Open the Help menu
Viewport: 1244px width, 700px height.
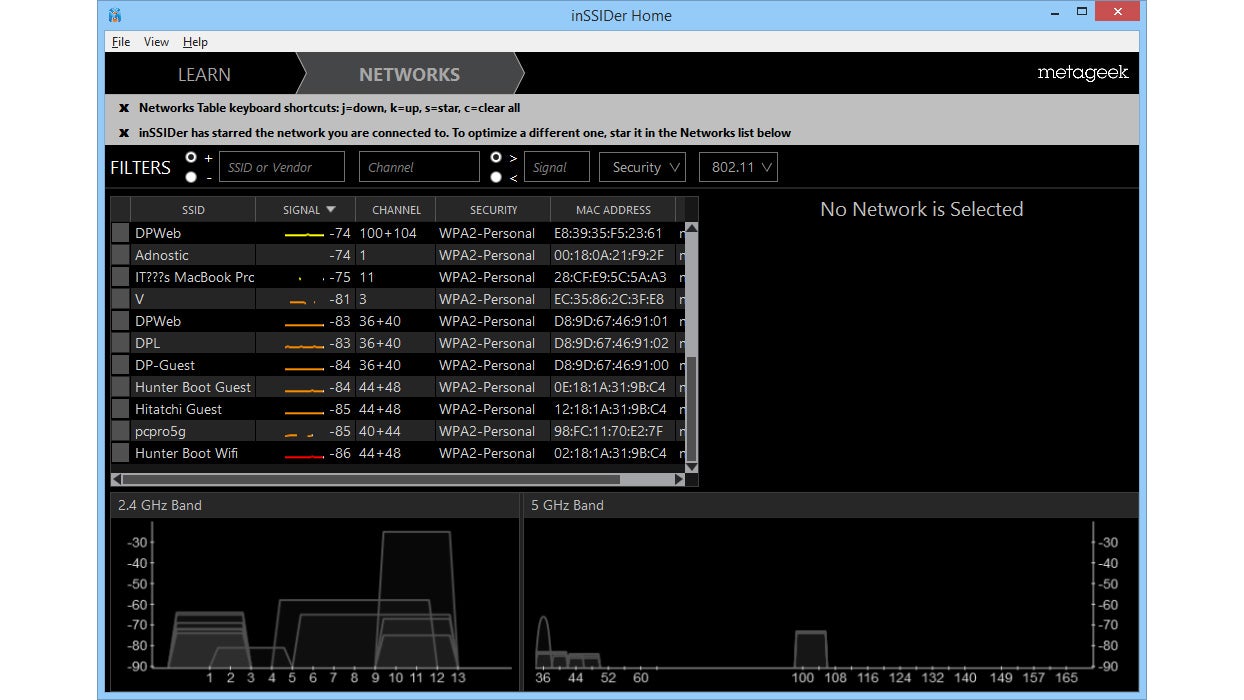pos(195,42)
